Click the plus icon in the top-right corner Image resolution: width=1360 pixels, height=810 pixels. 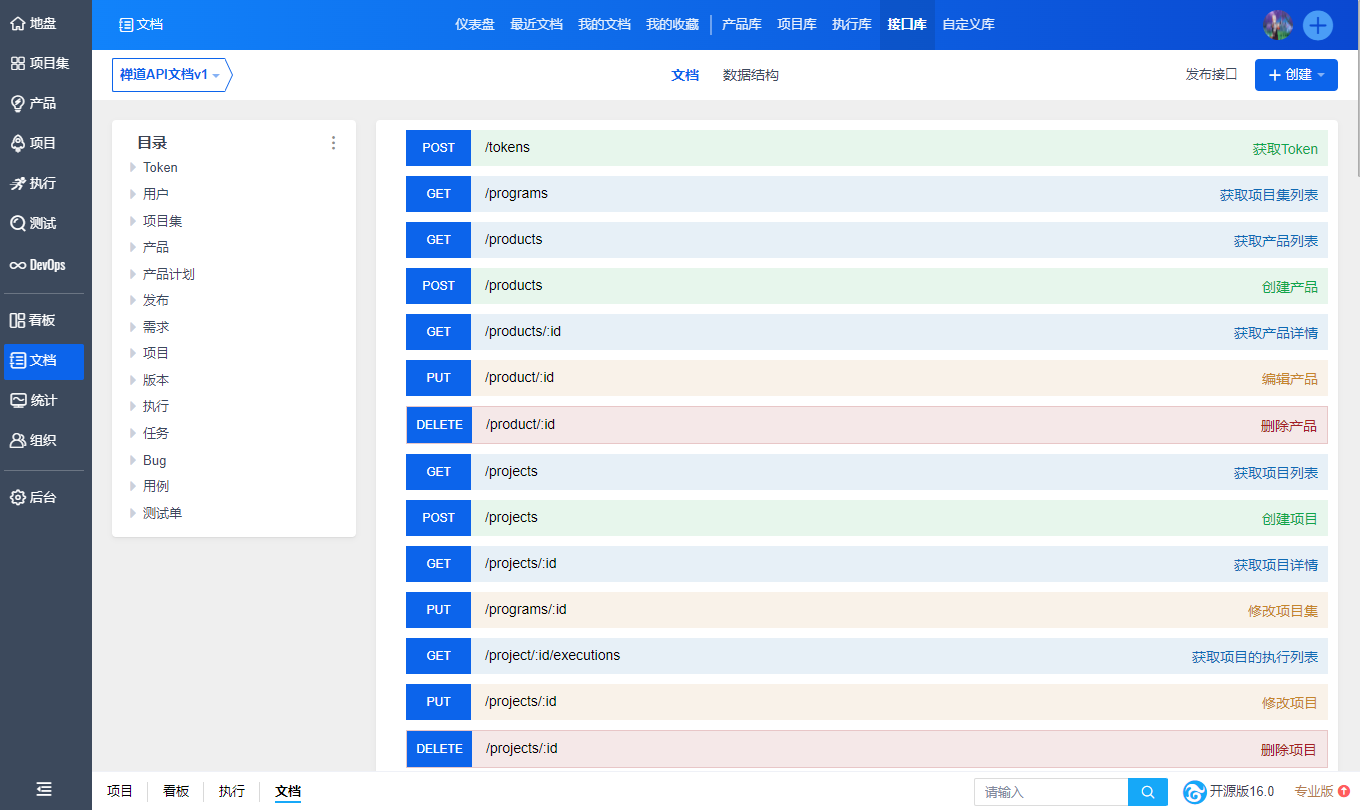[1318, 25]
